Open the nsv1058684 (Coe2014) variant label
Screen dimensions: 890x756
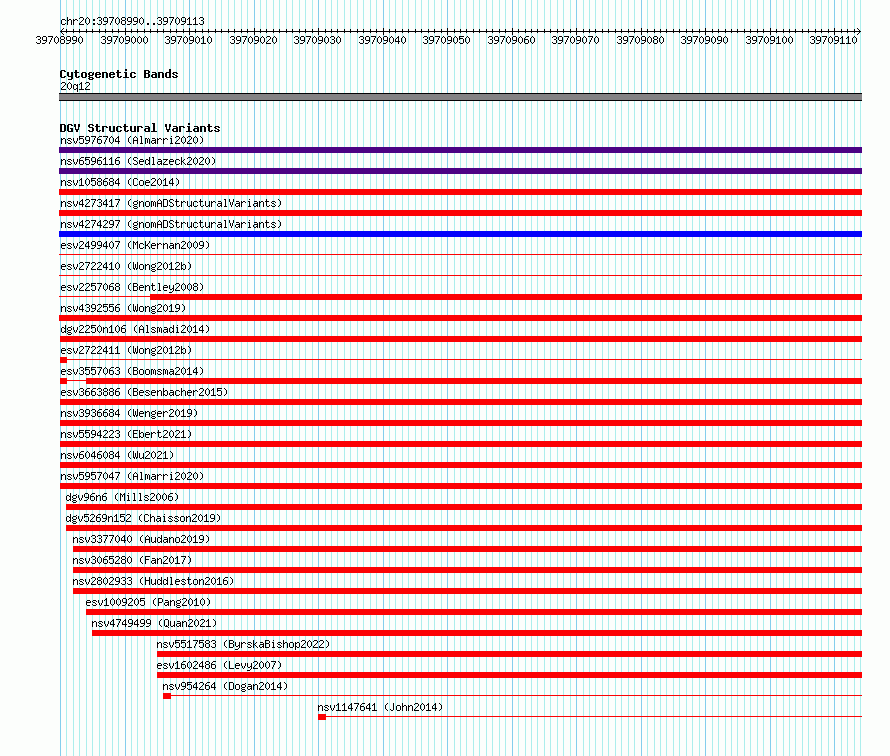tap(120, 182)
